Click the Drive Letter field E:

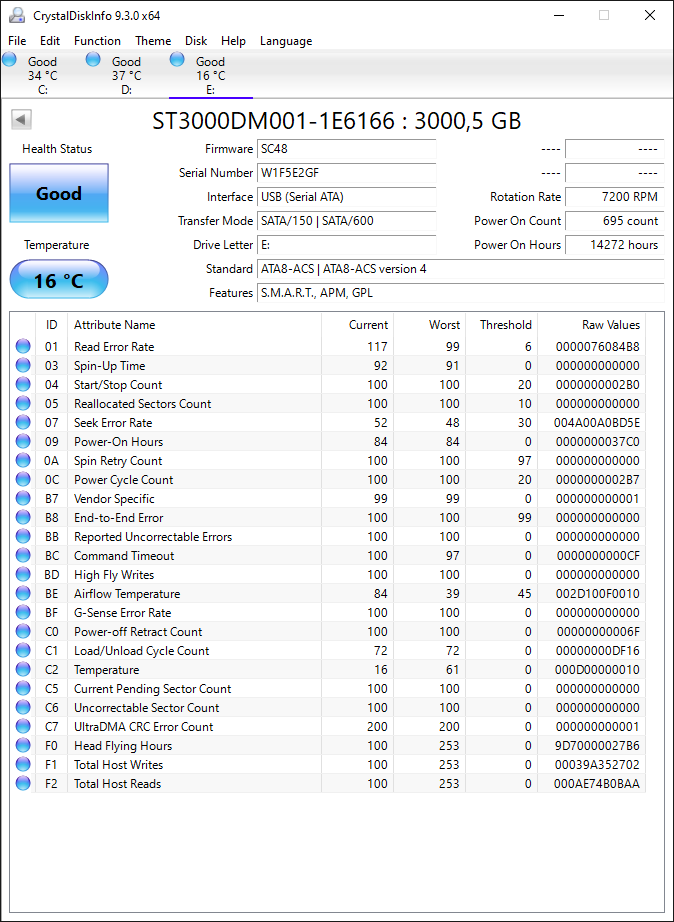coord(346,245)
